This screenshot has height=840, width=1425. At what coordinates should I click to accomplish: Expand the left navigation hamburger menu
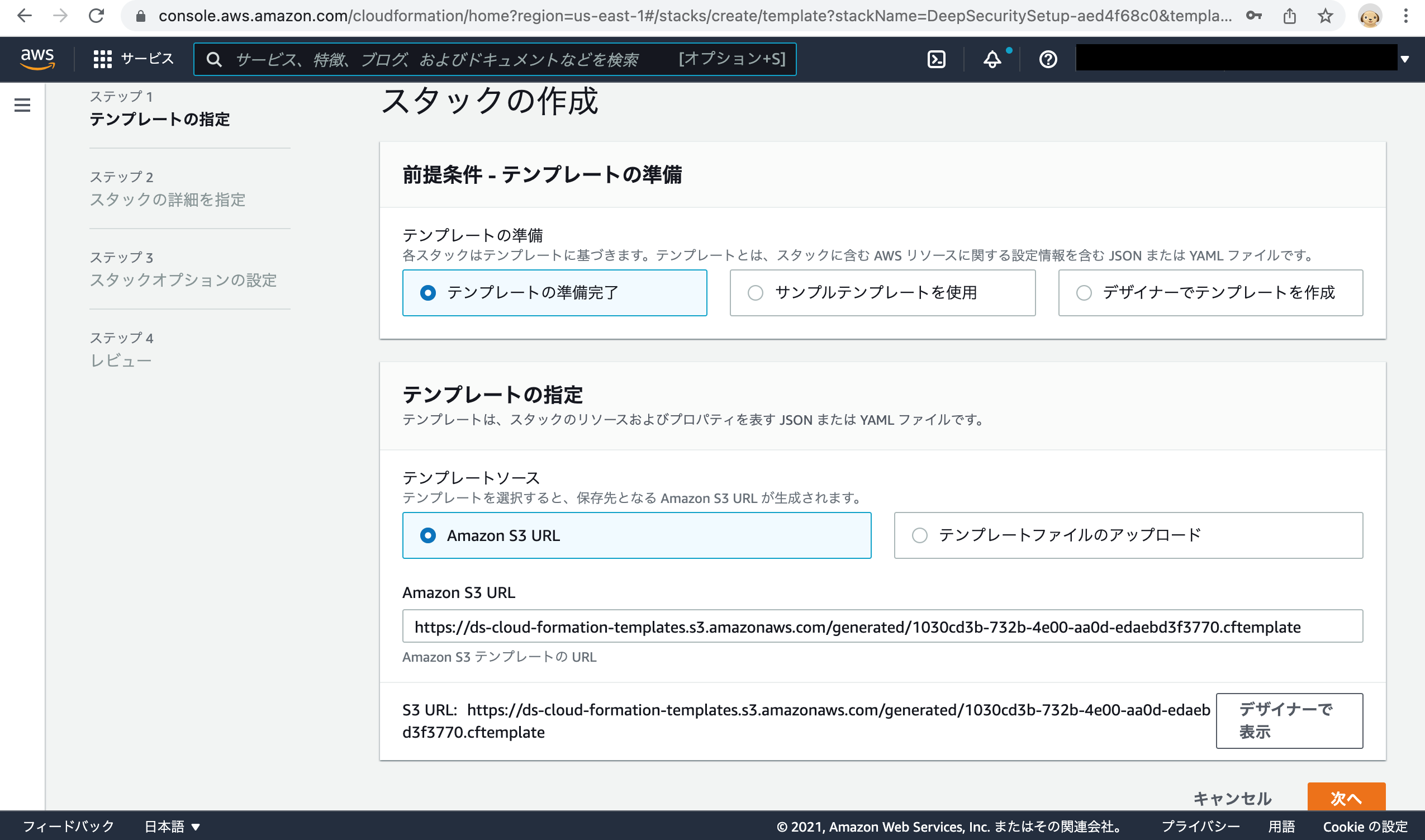[x=22, y=105]
